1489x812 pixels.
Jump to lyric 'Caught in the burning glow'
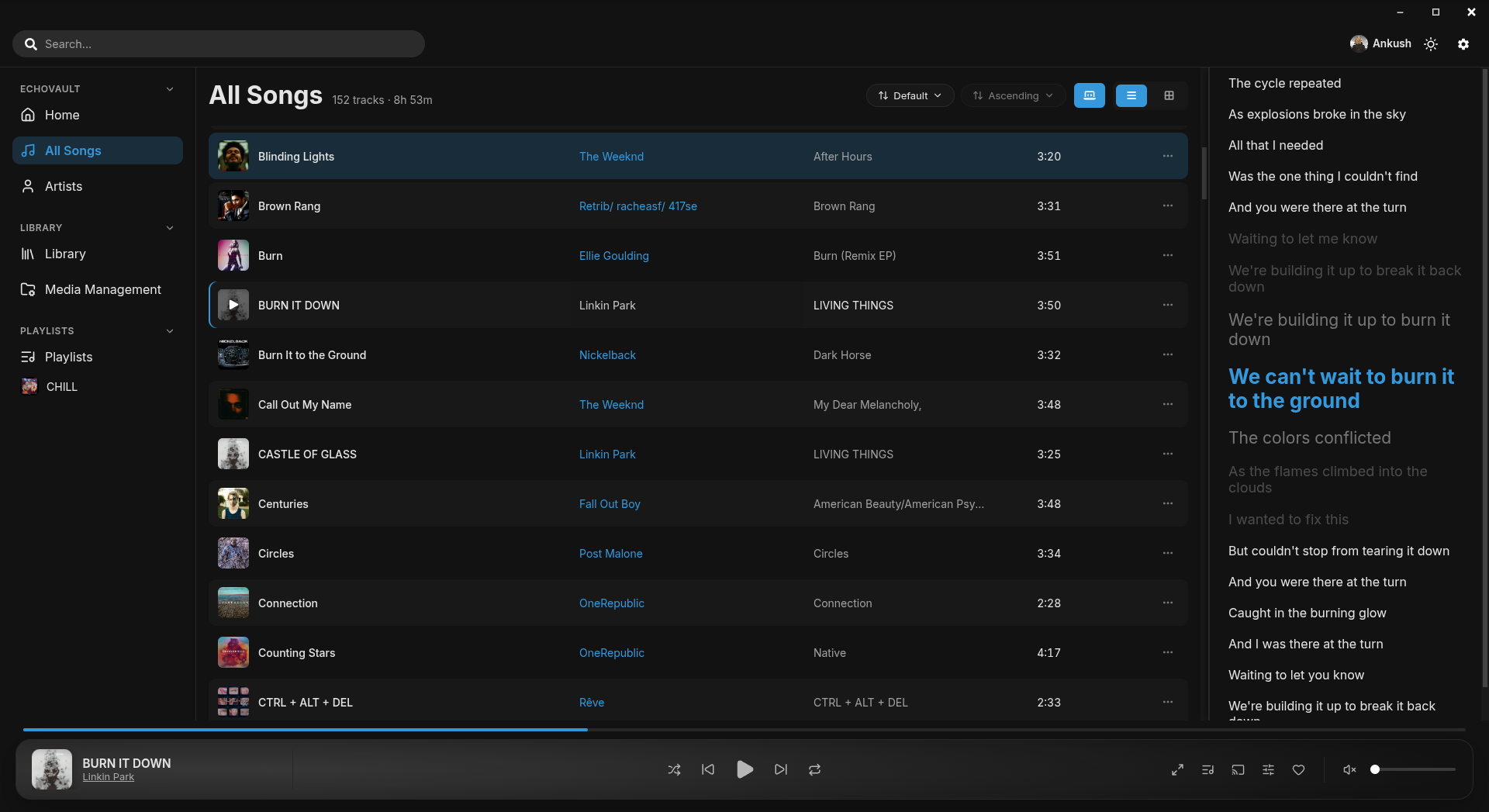1308,613
